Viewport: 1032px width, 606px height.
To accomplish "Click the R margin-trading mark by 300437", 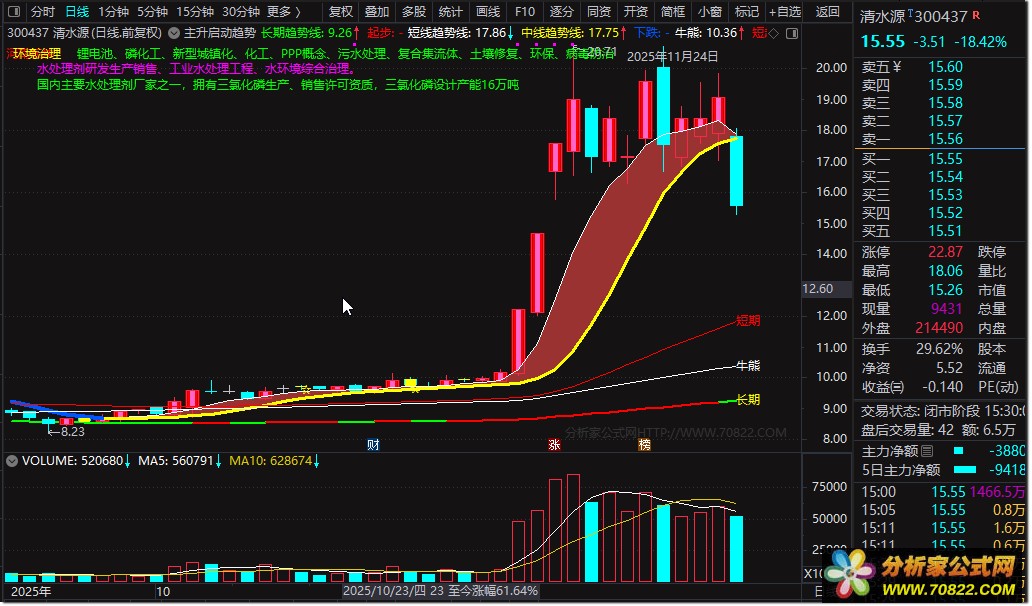I will [976, 14].
